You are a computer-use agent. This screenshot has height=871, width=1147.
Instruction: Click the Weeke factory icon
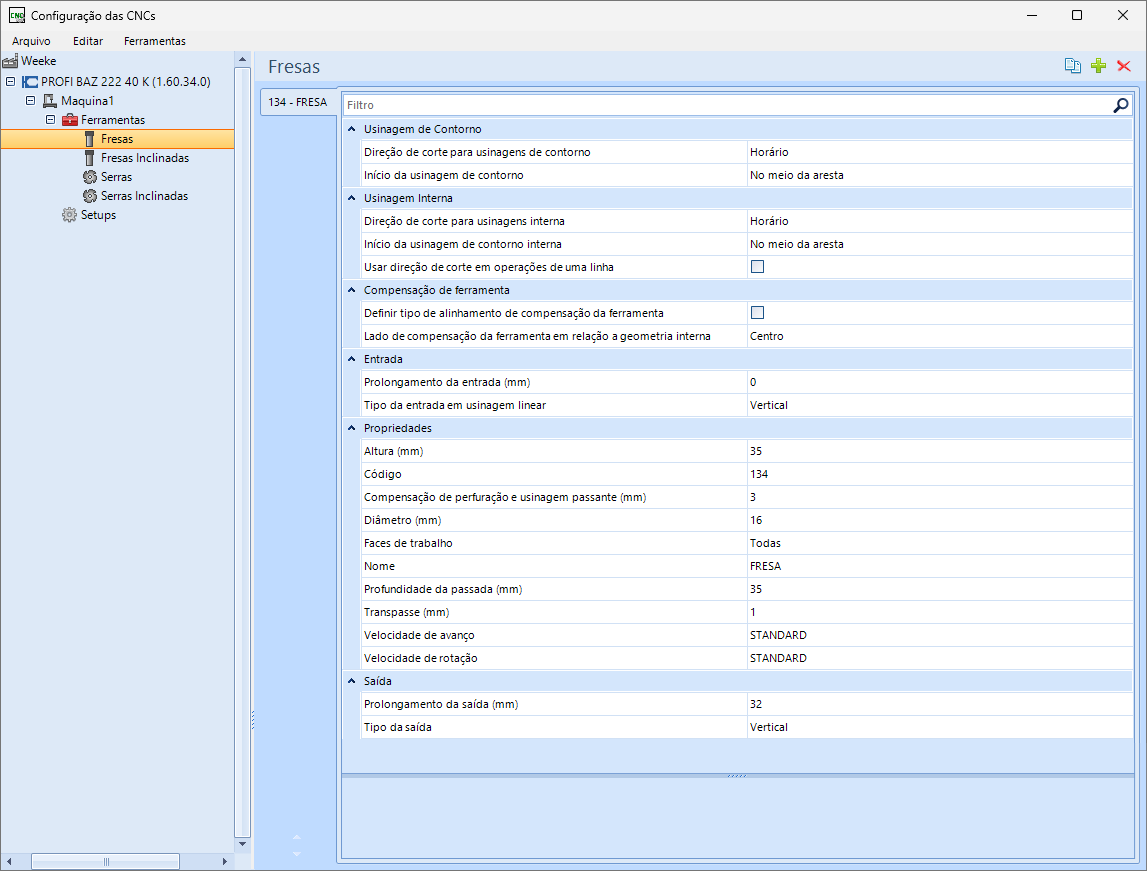point(10,61)
